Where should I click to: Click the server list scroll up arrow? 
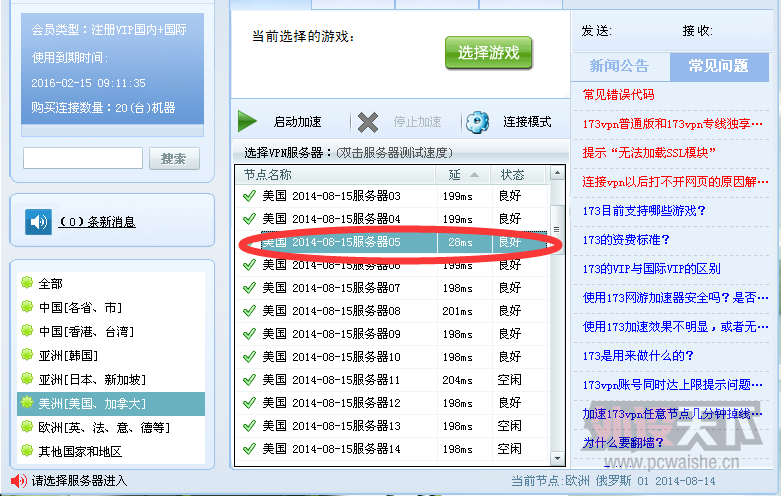point(557,173)
